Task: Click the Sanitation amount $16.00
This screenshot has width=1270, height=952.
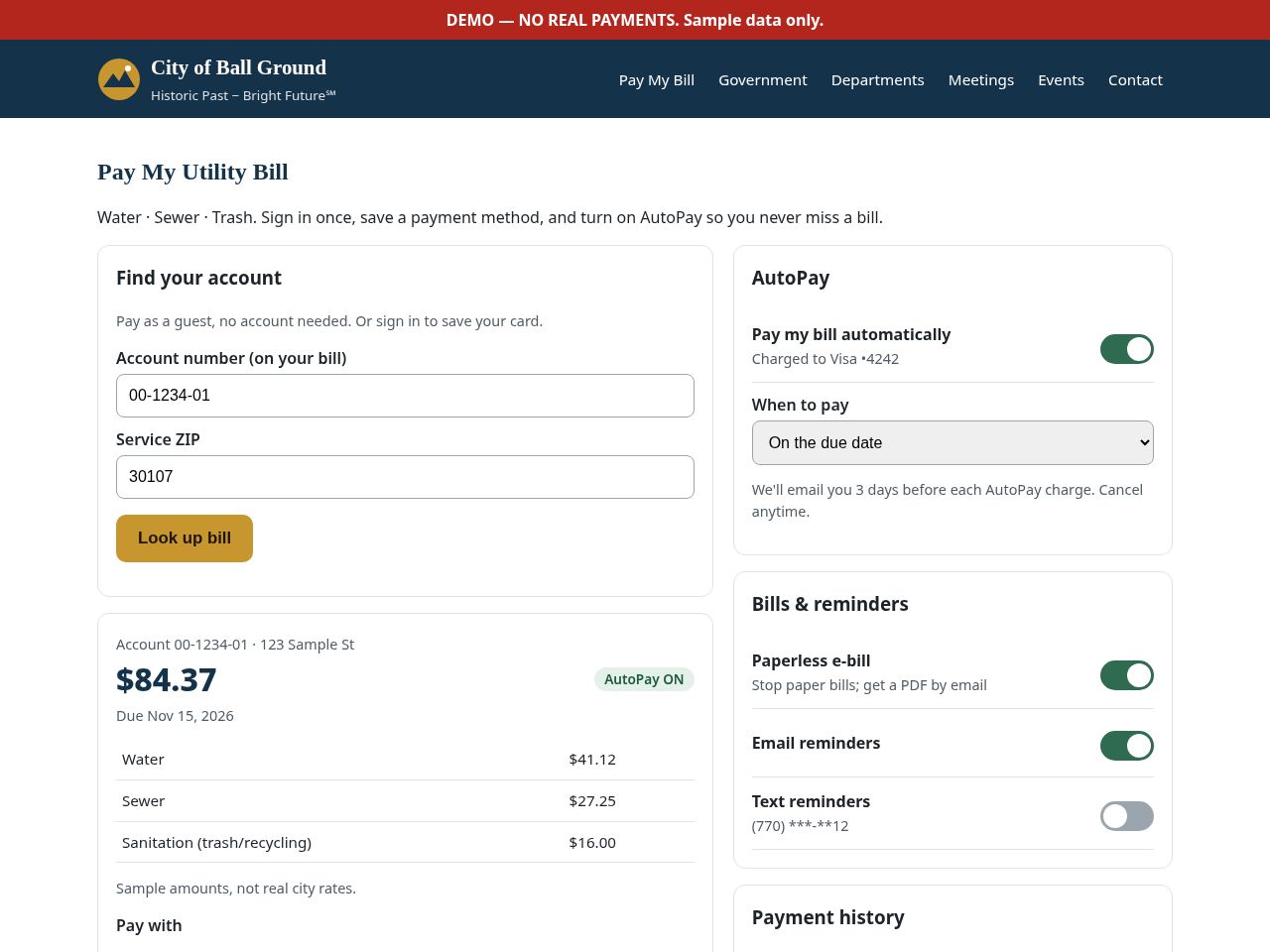Action: tap(592, 843)
